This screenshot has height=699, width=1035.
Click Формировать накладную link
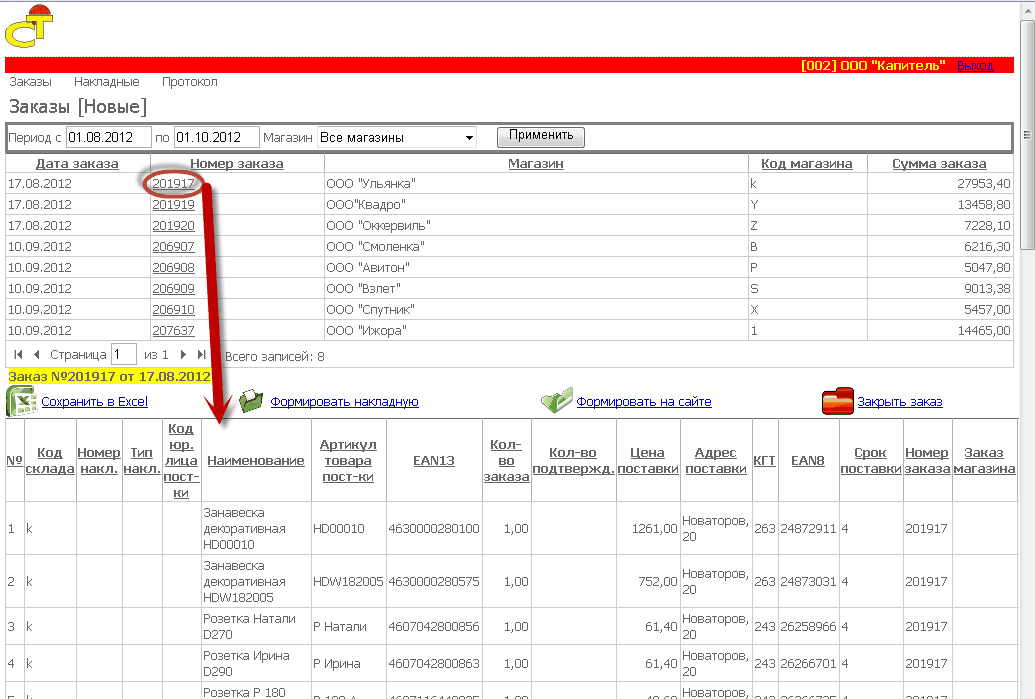point(345,401)
